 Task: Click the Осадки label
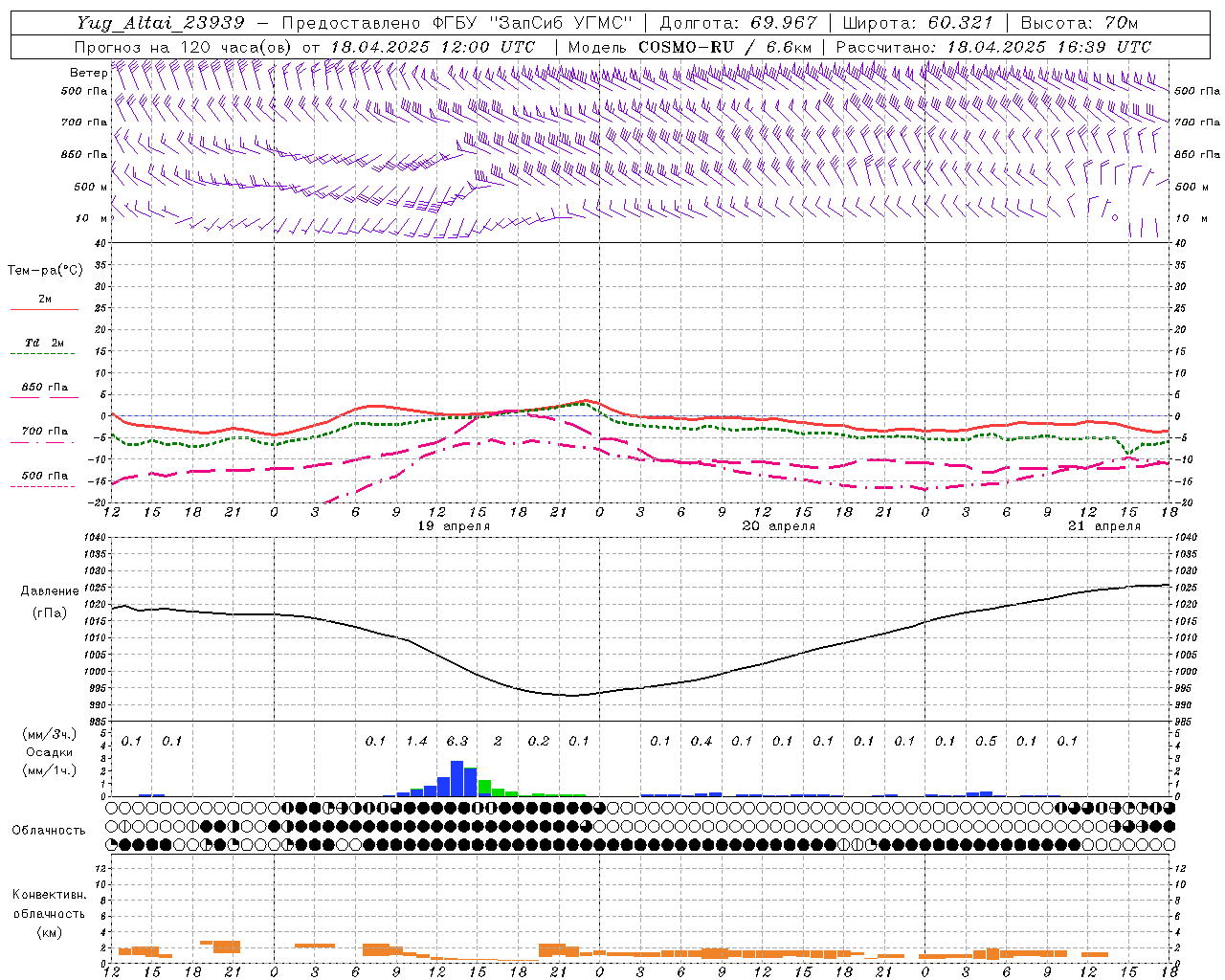point(50,752)
